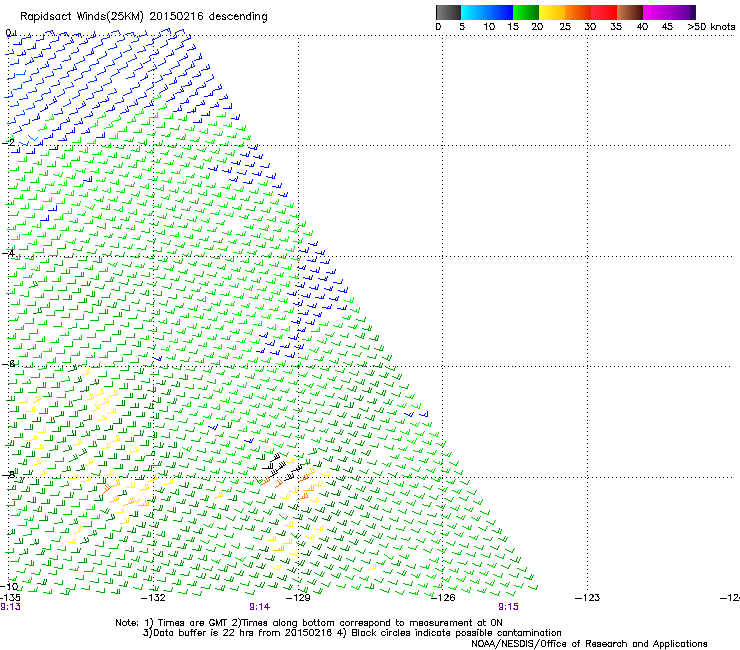This screenshot has width=740, height=650.
Task: Select the '-4' latitude axis label
Action: [x=8, y=253]
